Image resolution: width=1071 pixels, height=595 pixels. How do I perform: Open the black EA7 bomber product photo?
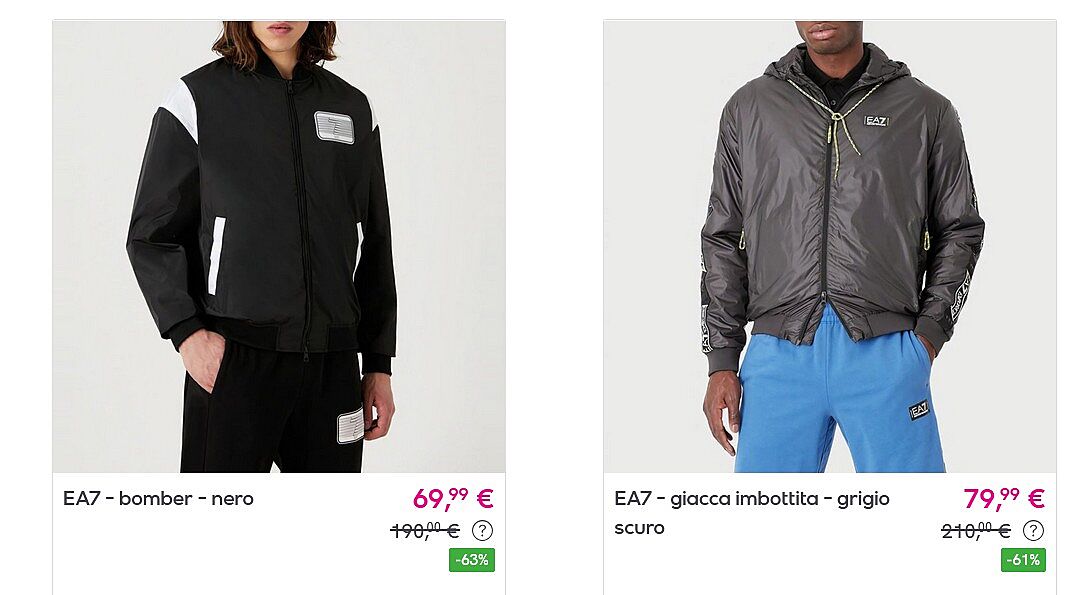[279, 247]
